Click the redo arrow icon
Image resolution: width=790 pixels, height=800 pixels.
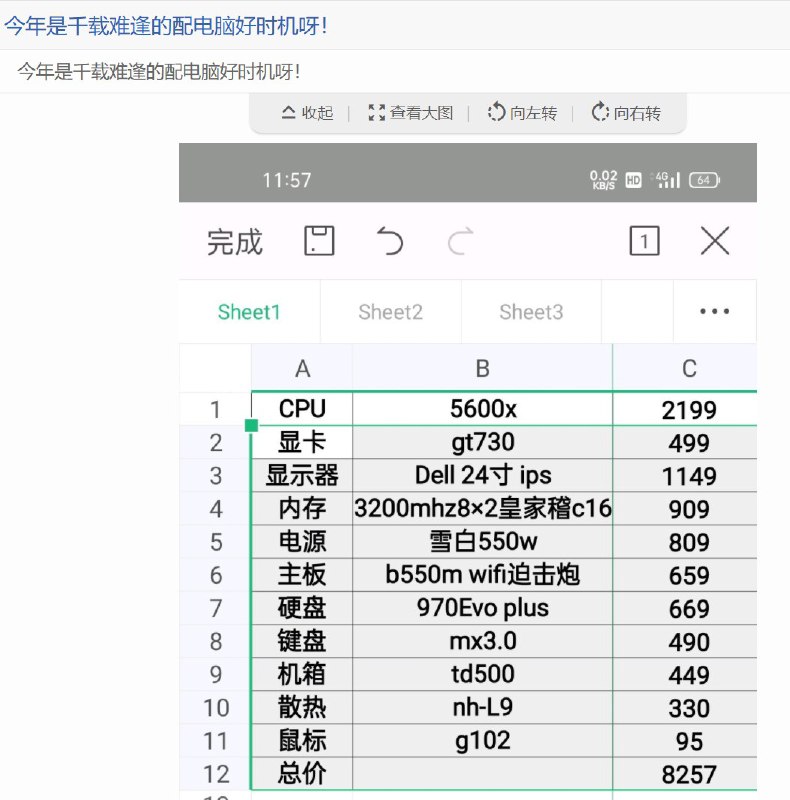[x=460, y=241]
